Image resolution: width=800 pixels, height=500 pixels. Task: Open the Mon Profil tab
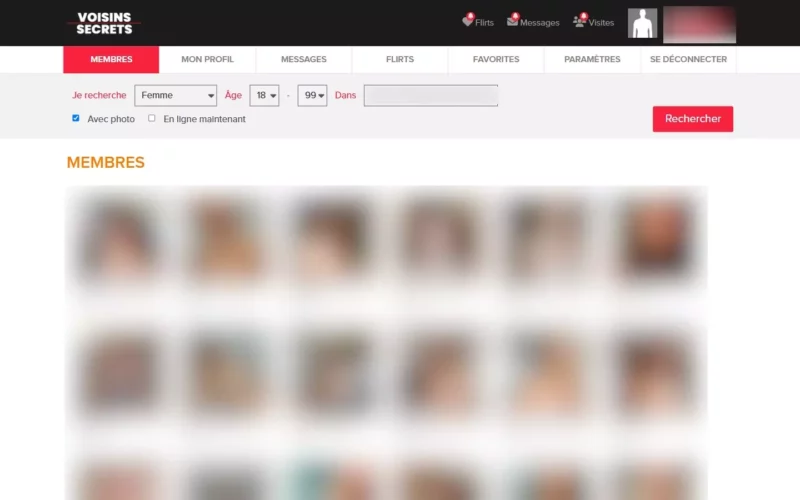click(207, 59)
